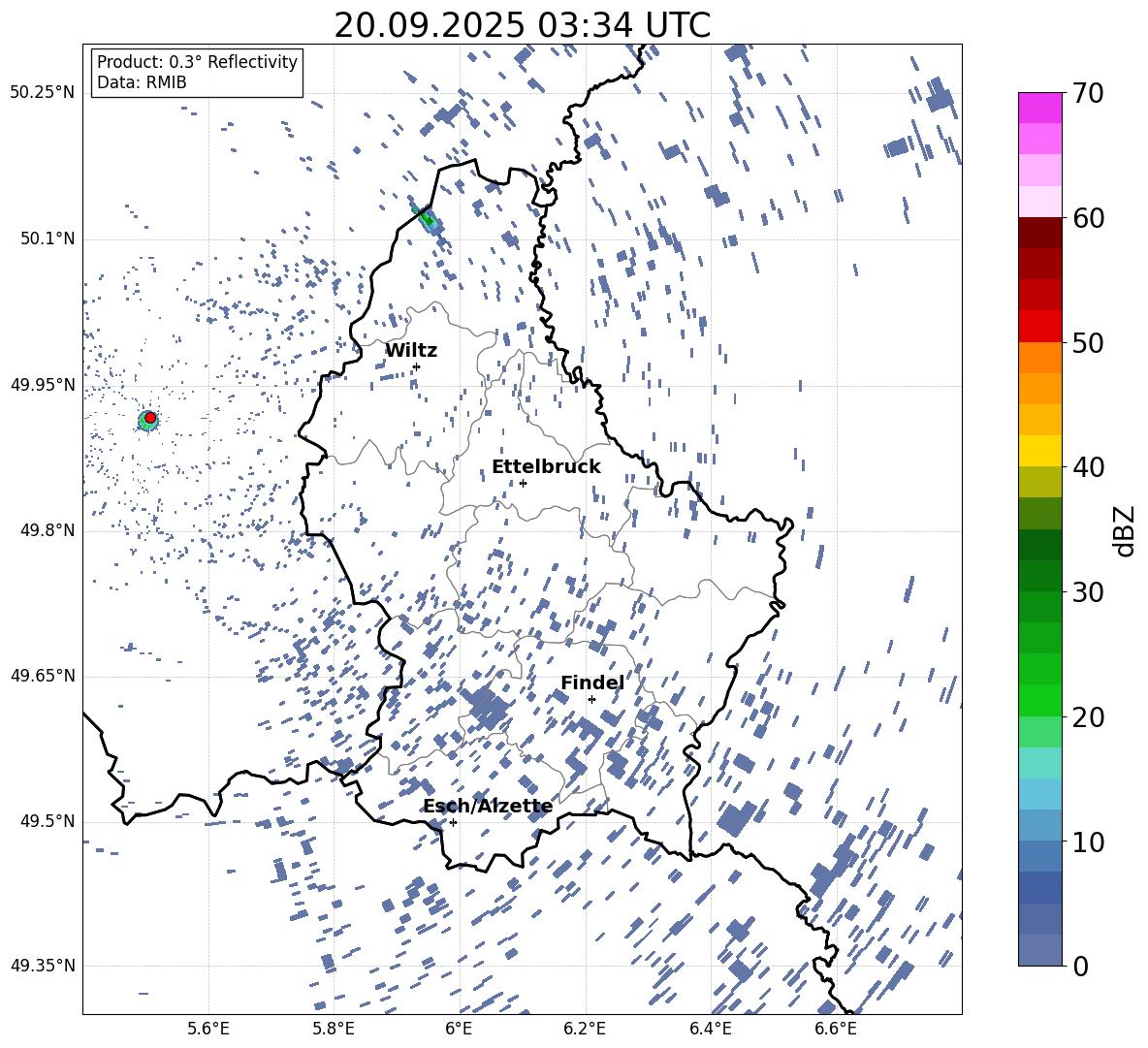Click the dBZ colorbar axis label
The width and height of the screenshot is (1148, 1048).
tap(1125, 530)
